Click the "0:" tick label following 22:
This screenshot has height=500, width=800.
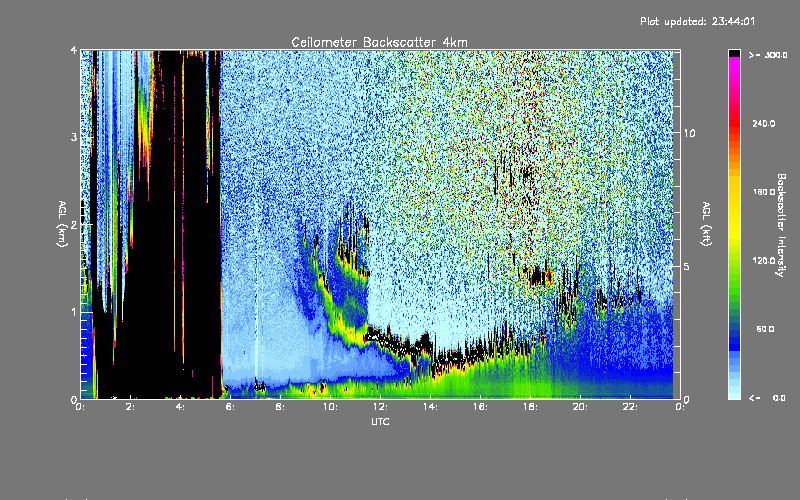[x=680, y=407]
